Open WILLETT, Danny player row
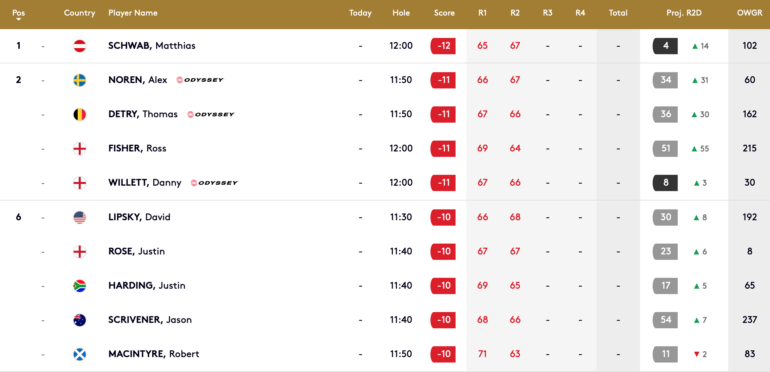 pyautogui.click(x=385, y=183)
